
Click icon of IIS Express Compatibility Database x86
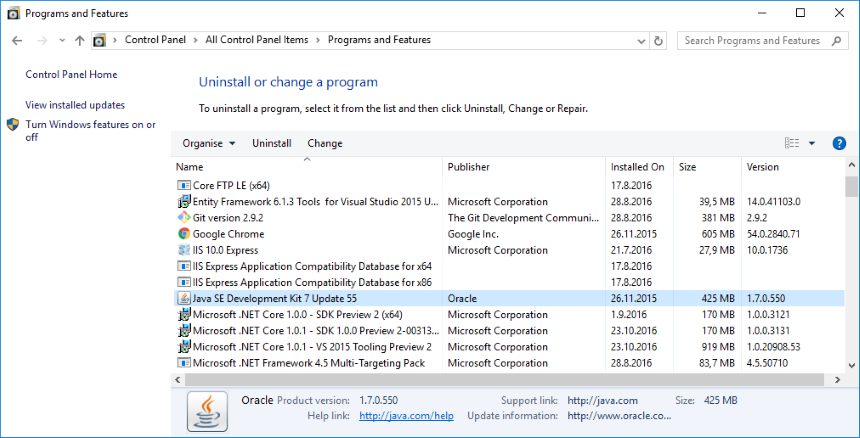(184, 282)
